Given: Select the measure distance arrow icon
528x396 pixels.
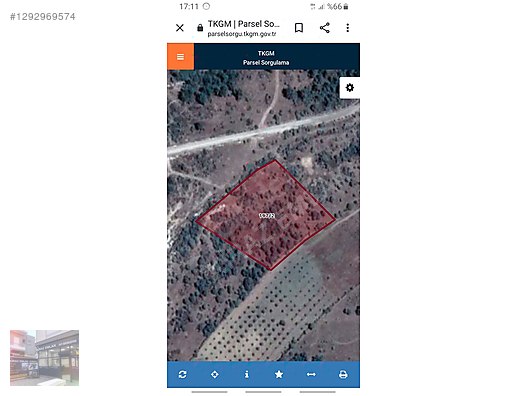Looking at the screenshot, I should pos(311,374).
